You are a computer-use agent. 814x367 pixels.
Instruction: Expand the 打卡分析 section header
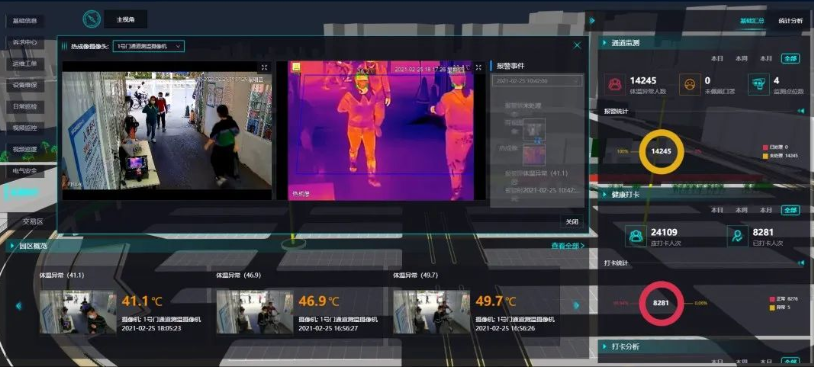coord(703,346)
